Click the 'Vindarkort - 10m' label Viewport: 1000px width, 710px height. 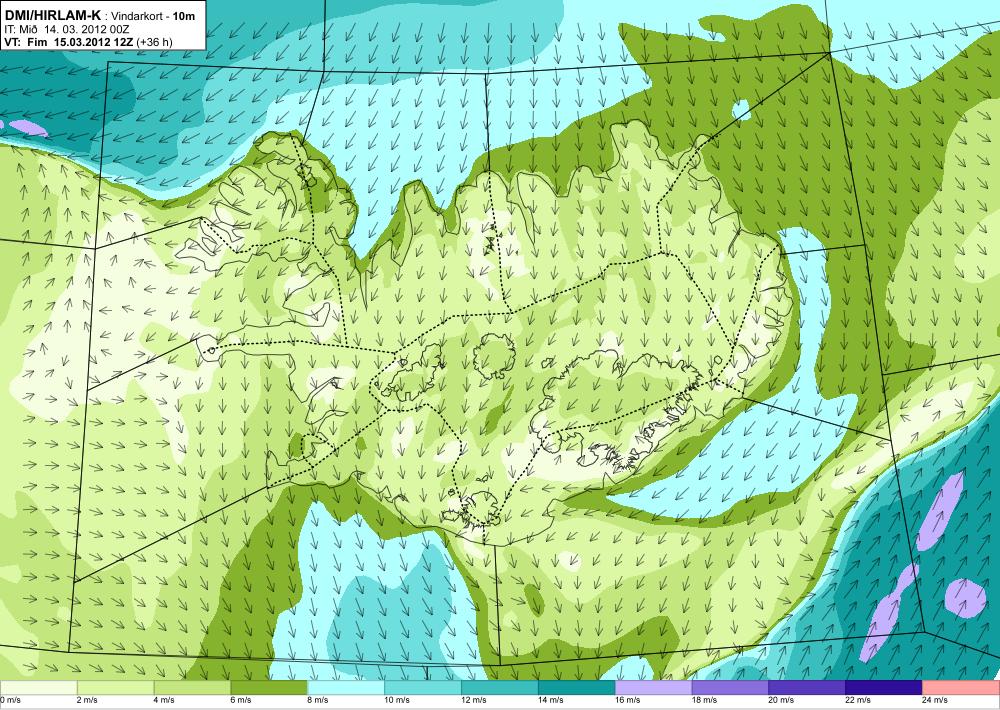153,17
